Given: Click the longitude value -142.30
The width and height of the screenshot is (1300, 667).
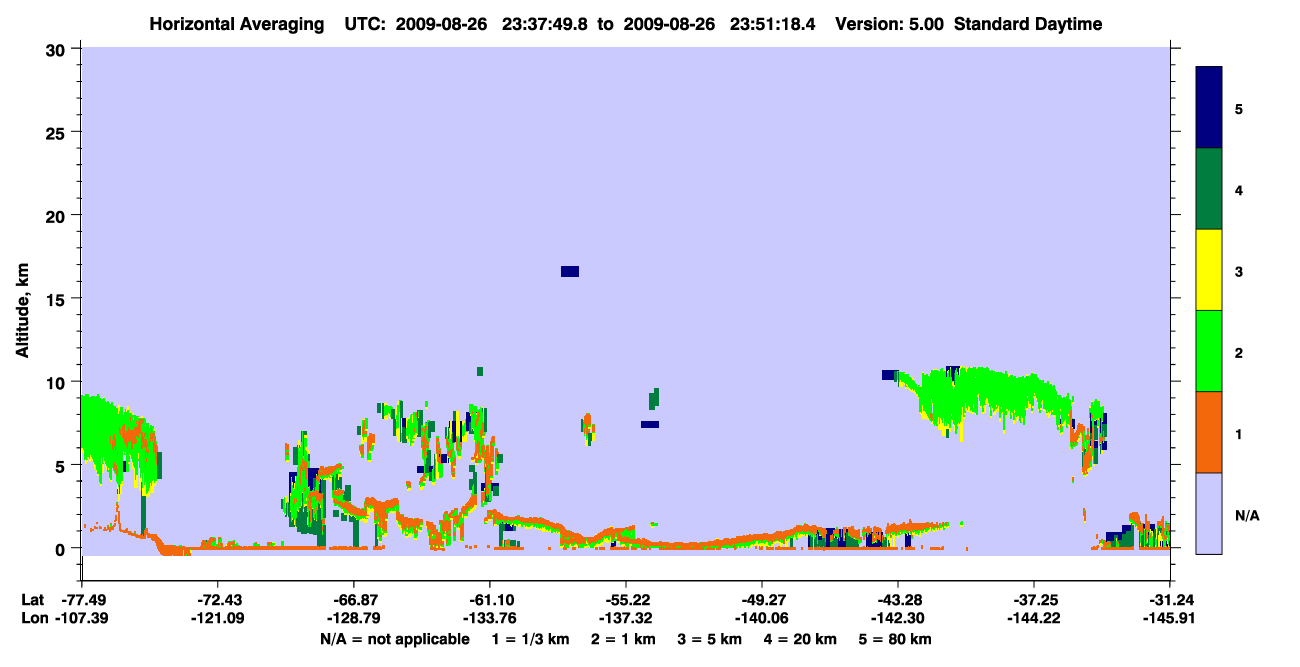Looking at the screenshot, I should click(x=898, y=618).
